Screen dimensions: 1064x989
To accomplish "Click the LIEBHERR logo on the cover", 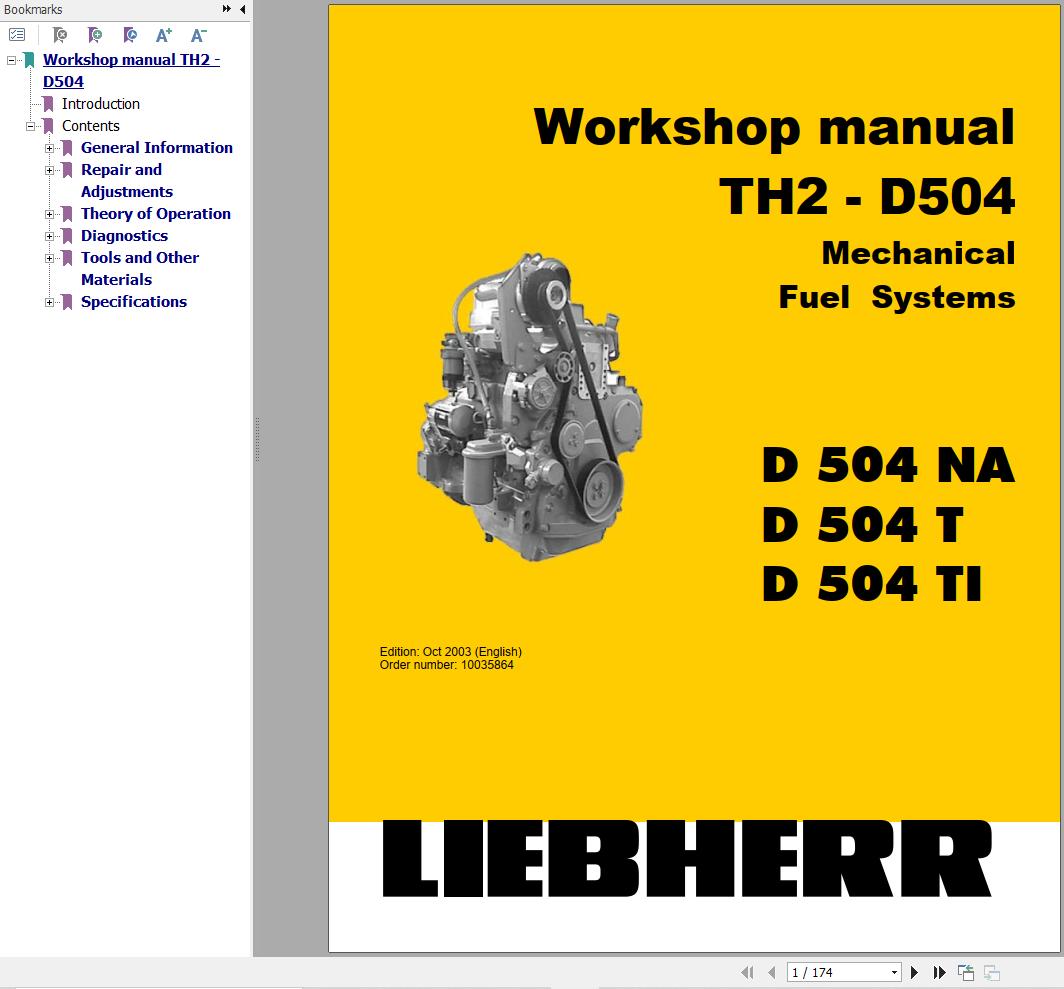I will pyautogui.click(x=687, y=859).
